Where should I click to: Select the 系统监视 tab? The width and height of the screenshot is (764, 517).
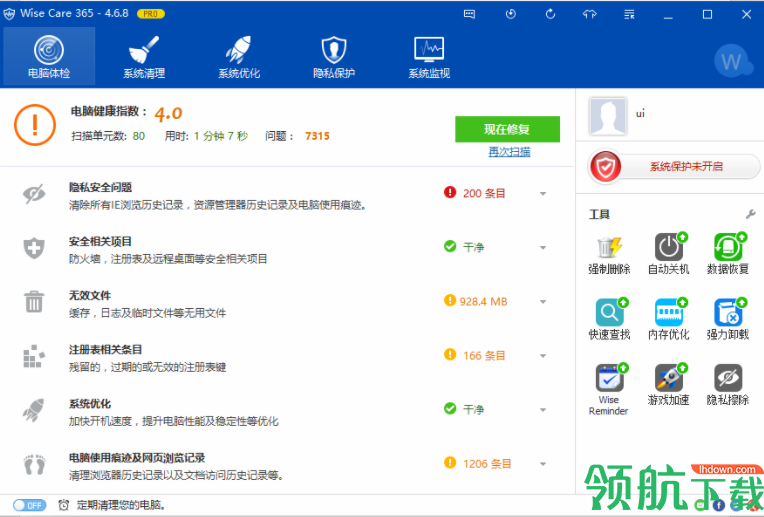point(429,57)
